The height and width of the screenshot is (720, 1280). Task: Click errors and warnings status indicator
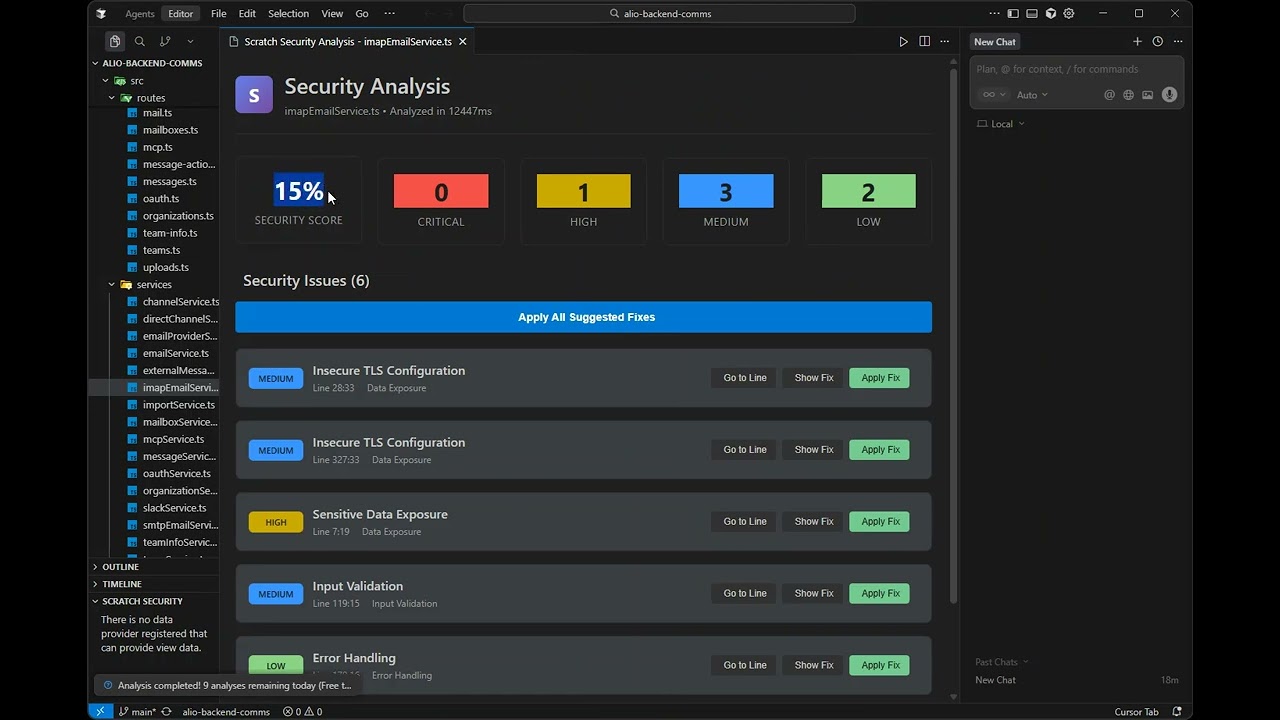[302, 712]
